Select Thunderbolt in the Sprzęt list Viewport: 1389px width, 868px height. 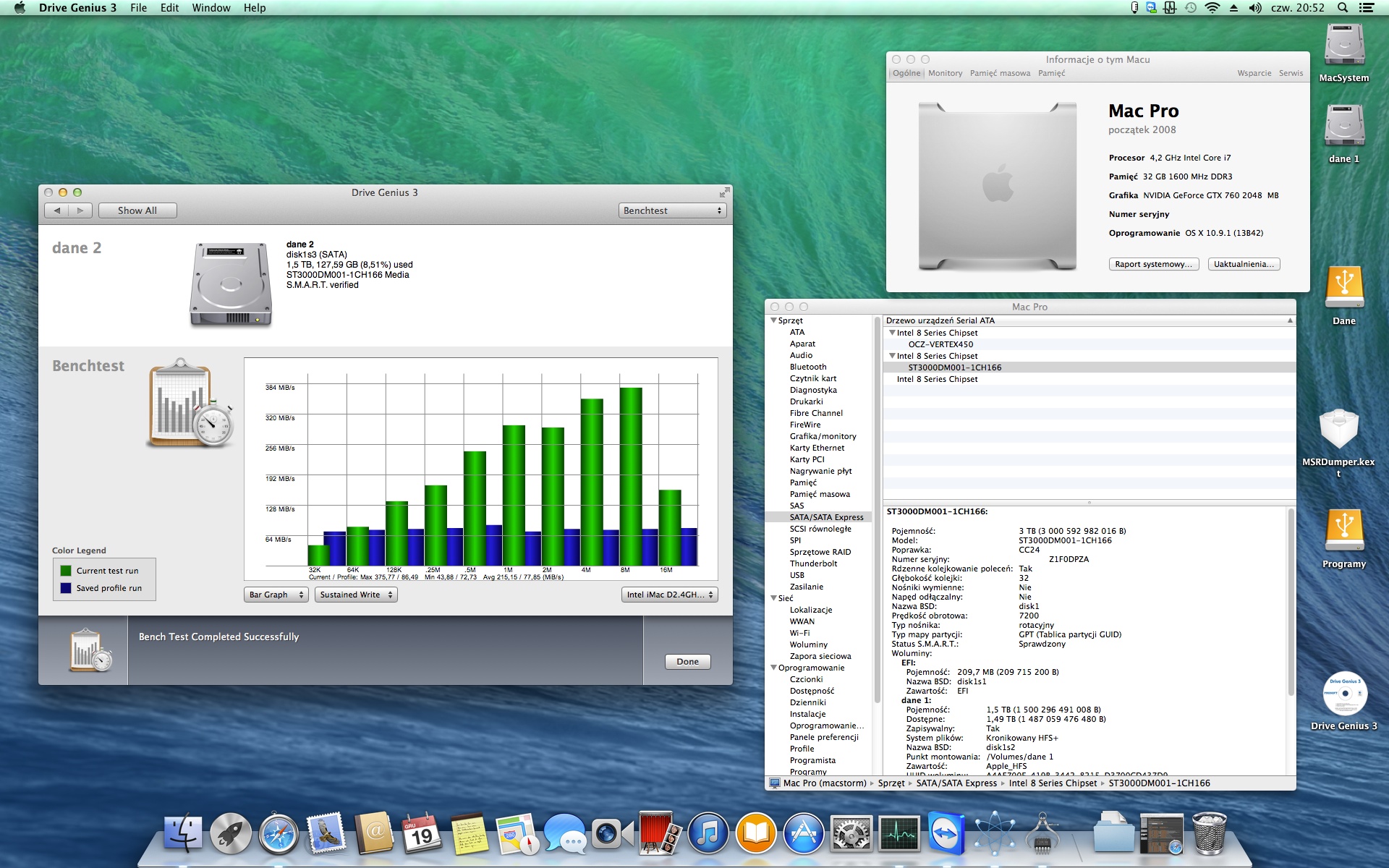tap(813, 563)
